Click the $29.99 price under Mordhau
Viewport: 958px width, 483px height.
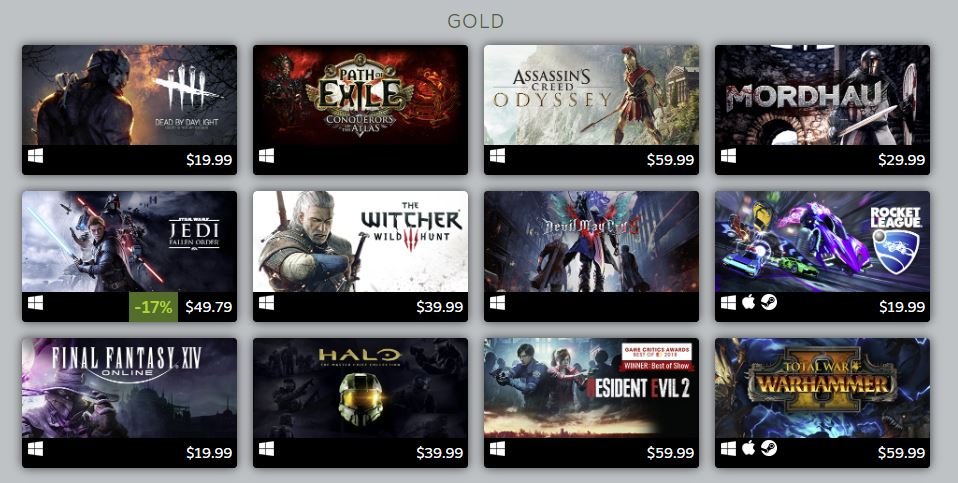coord(902,160)
